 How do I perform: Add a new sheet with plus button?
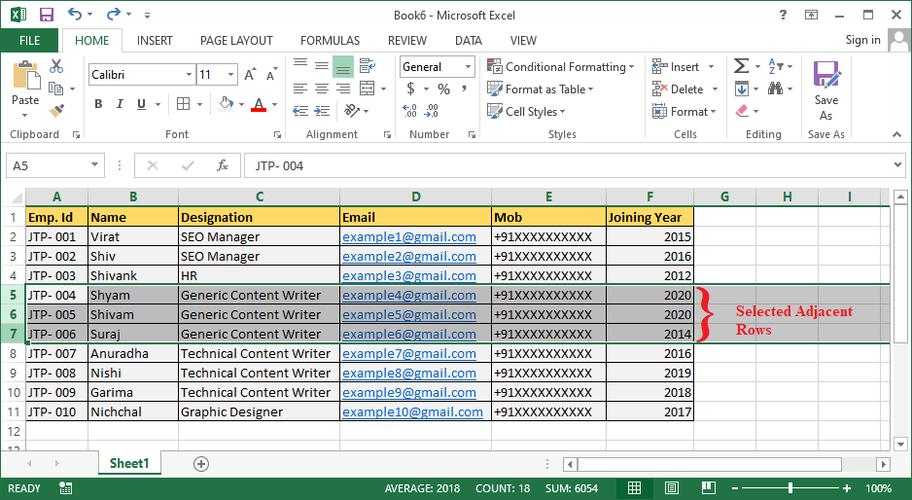201,463
